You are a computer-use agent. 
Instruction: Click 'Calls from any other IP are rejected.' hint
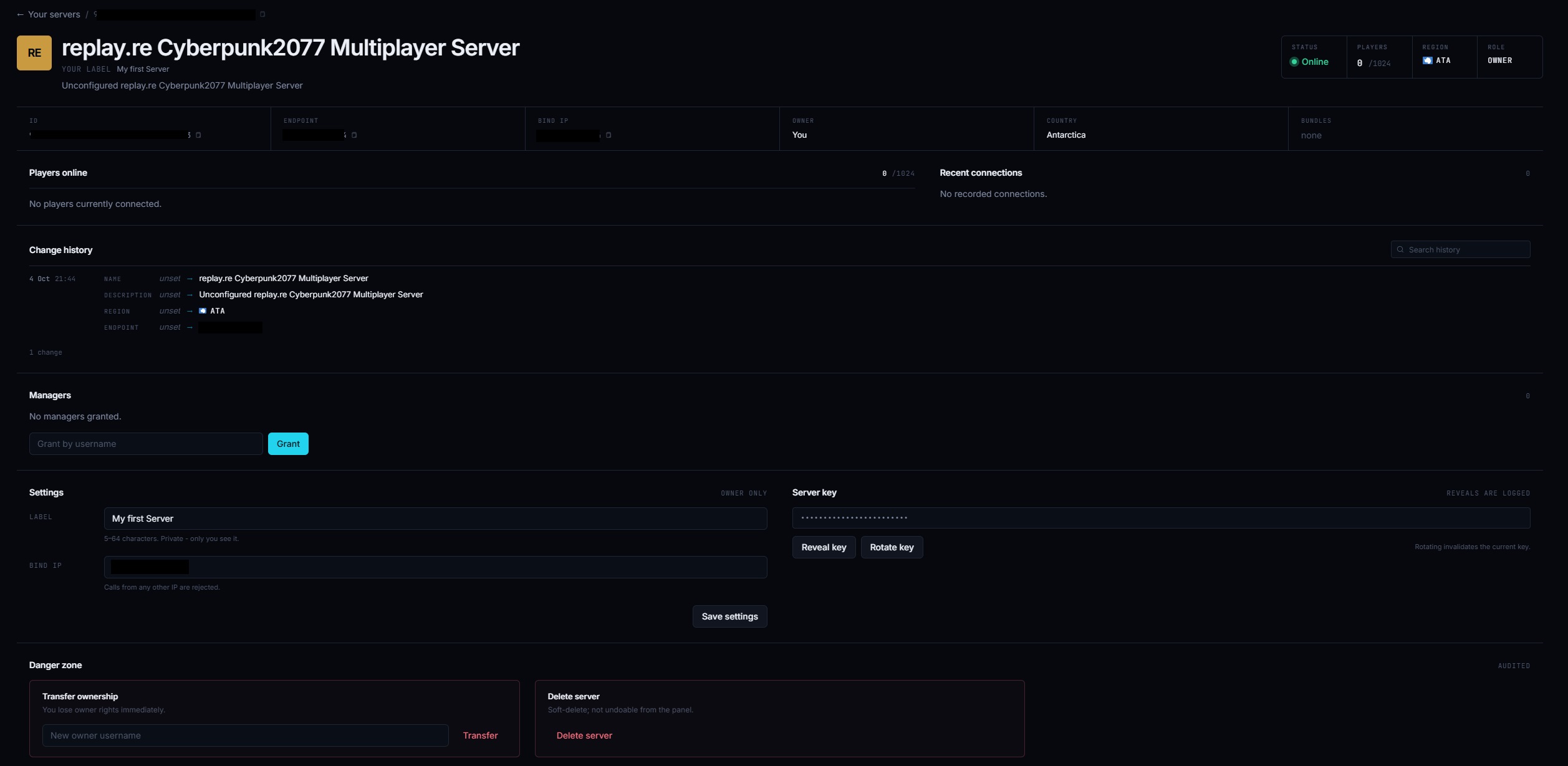click(162, 587)
